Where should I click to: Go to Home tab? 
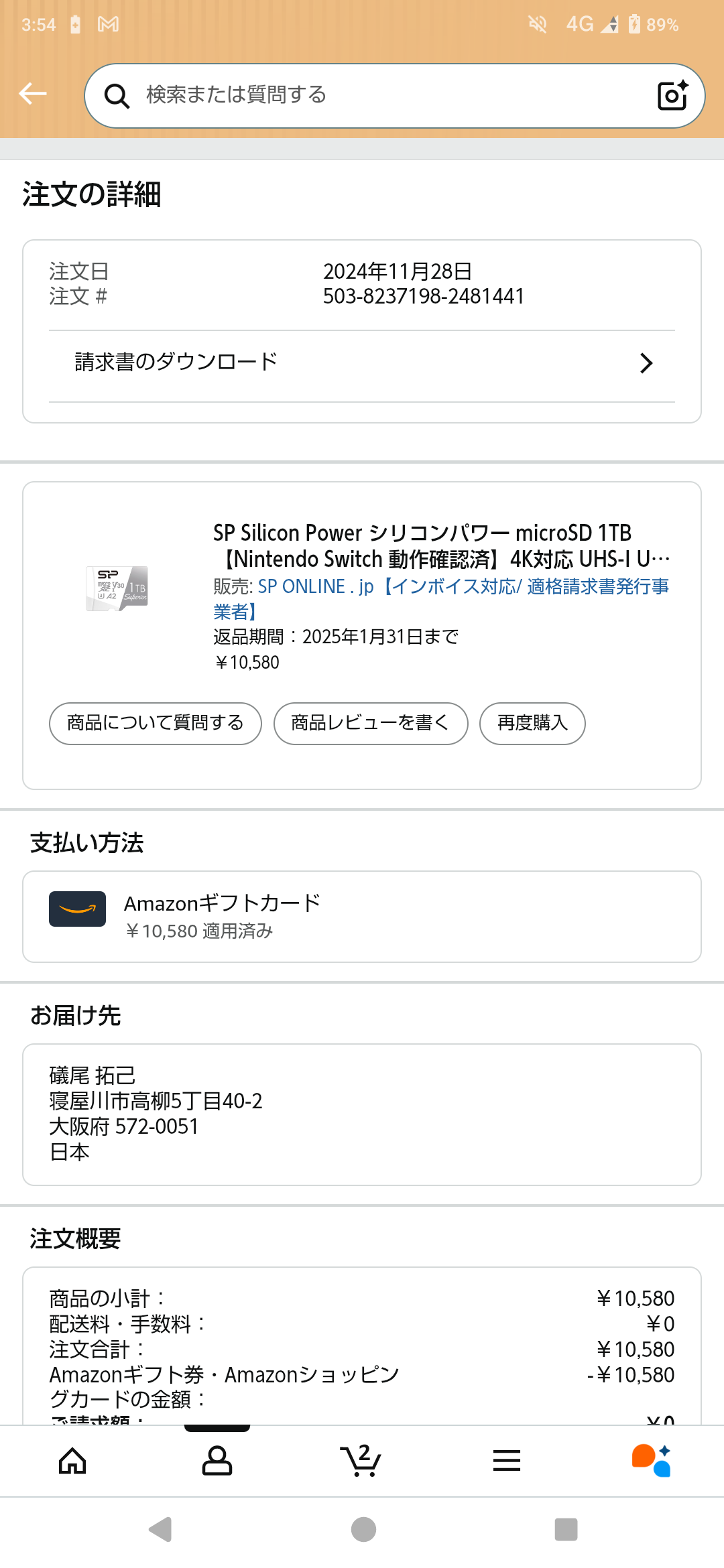click(72, 1461)
